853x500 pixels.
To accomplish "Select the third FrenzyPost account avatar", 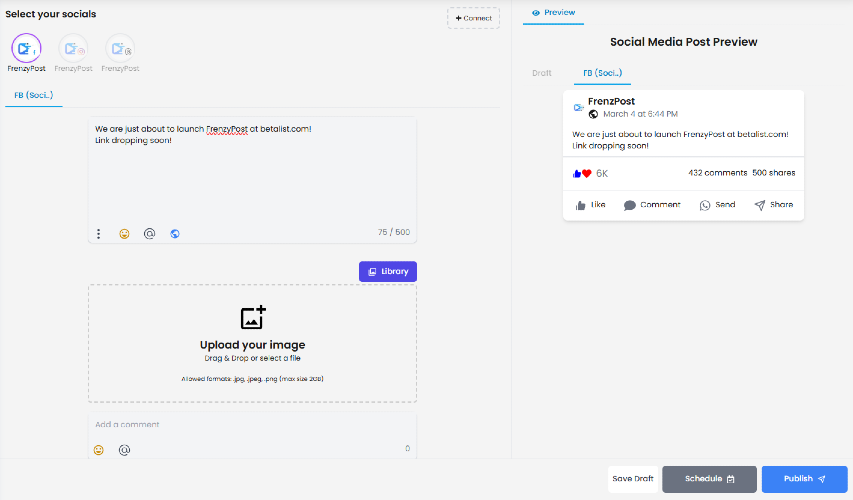I will coord(120,48).
